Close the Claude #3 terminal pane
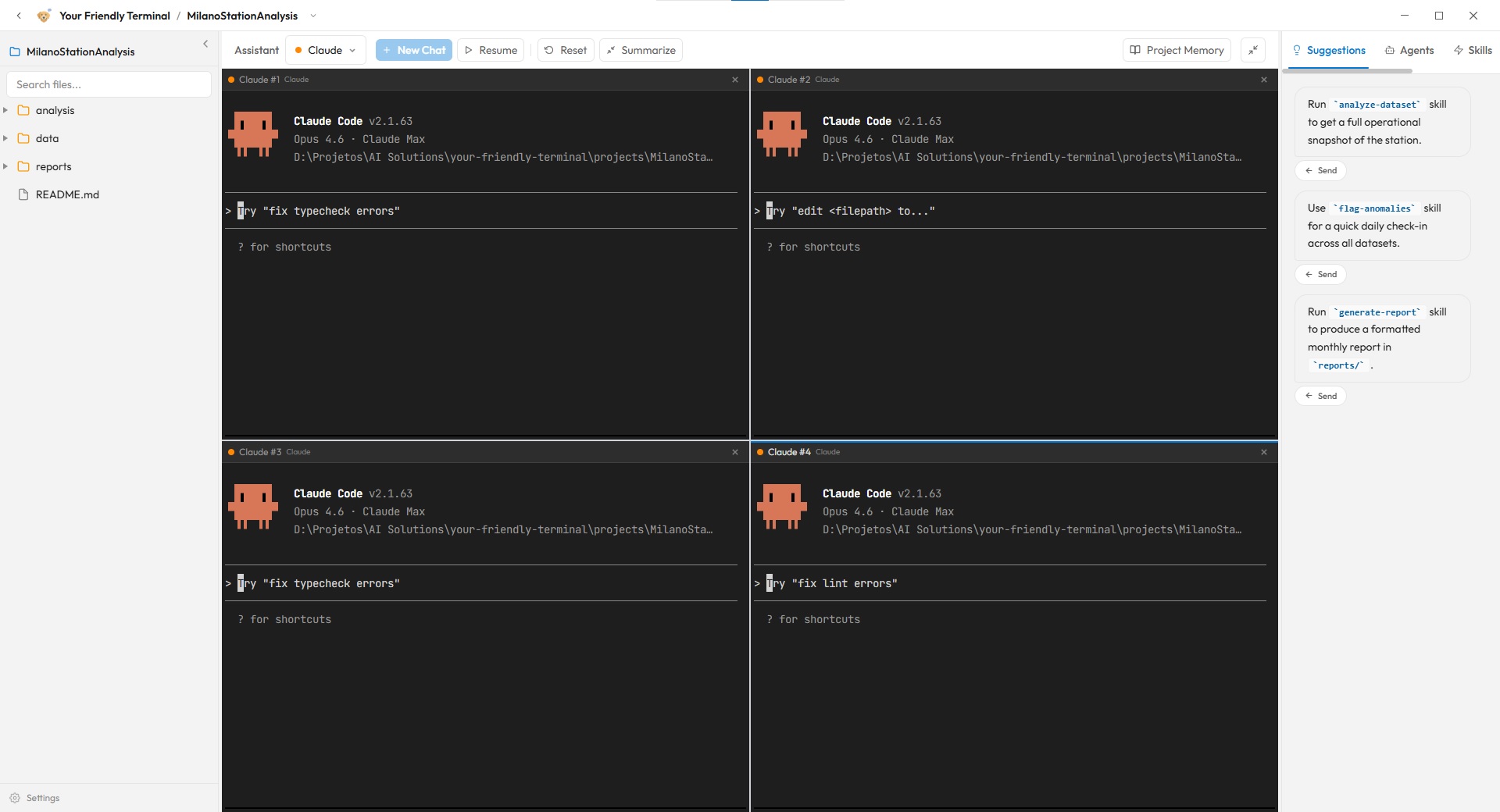The height and width of the screenshot is (812, 1500). pyautogui.click(x=734, y=452)
